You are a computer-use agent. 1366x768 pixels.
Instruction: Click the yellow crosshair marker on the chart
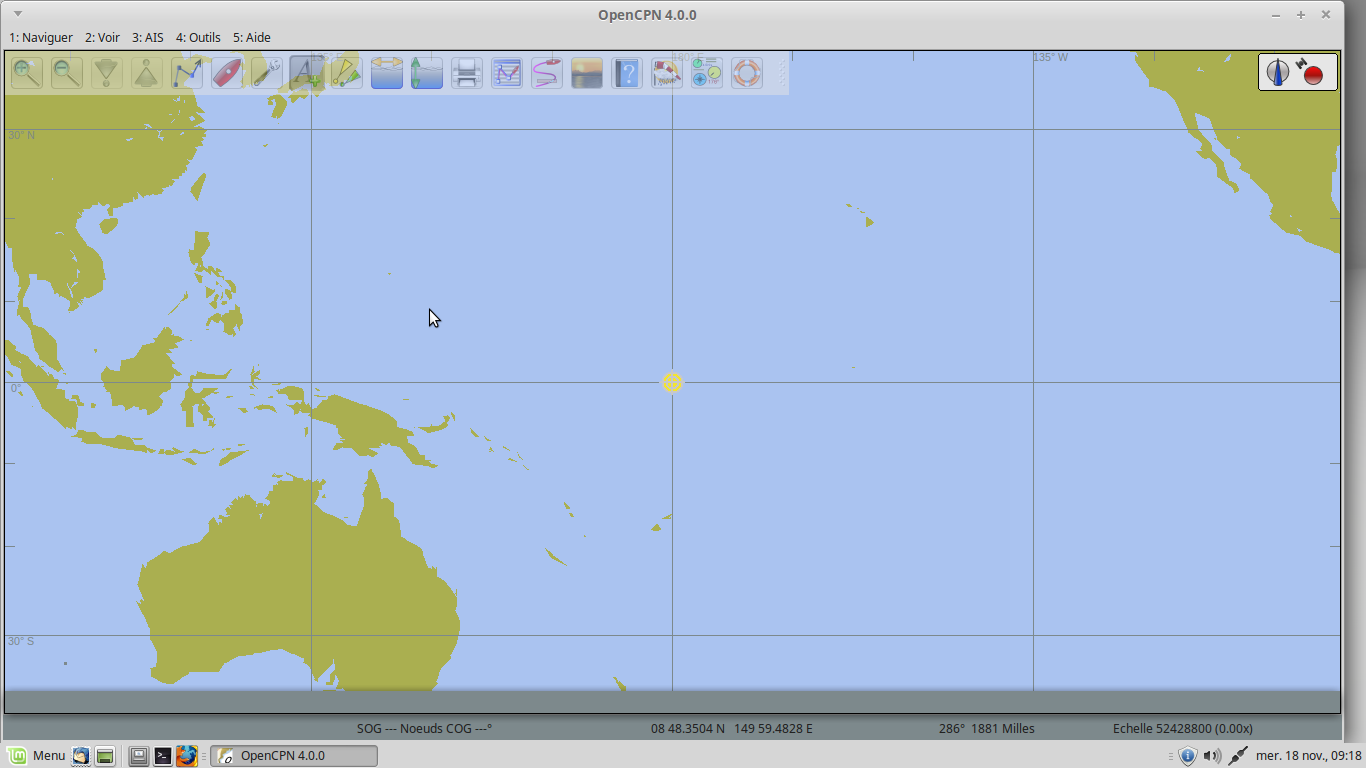point(672,382)
